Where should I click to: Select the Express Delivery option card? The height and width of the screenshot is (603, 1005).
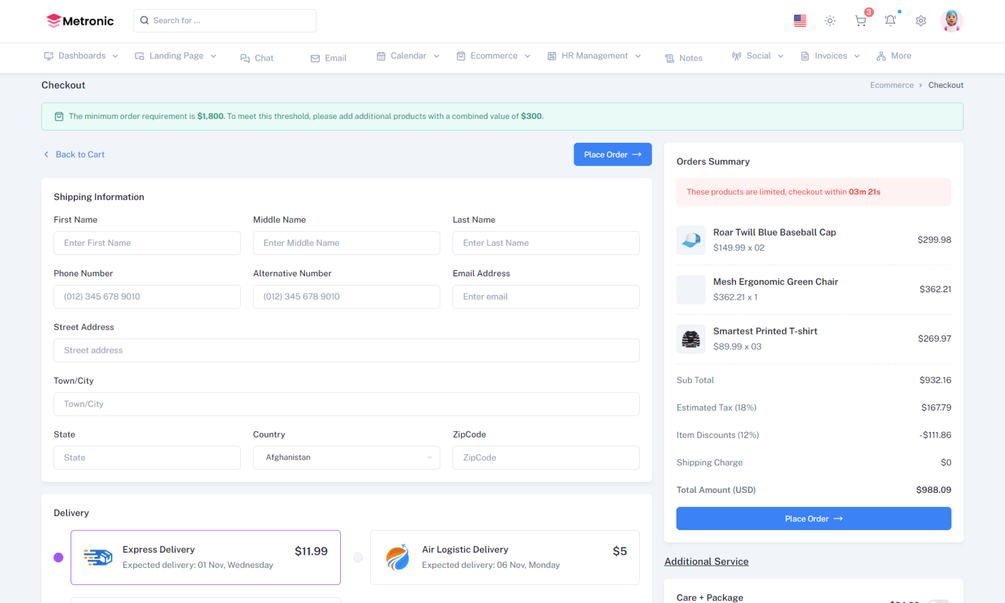point(206,558)
